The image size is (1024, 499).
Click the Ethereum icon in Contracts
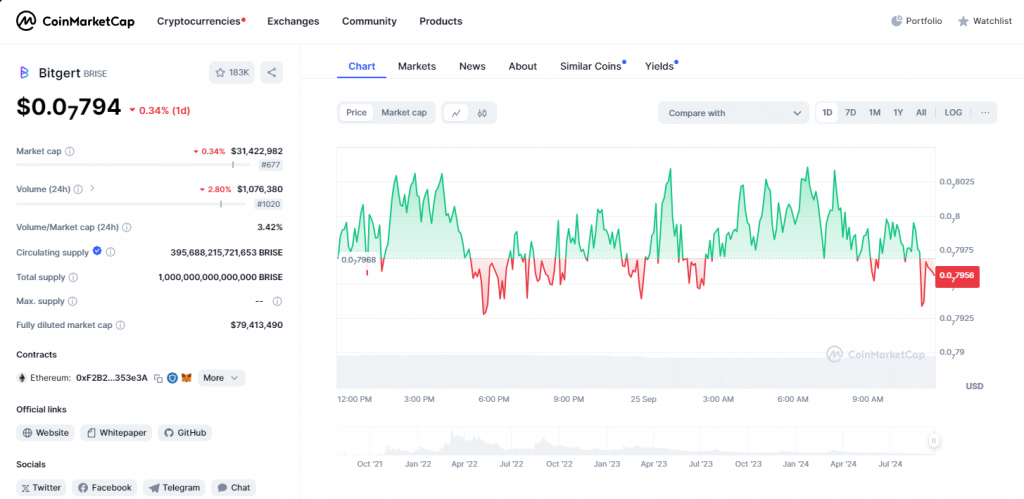(x=22, y=378)
